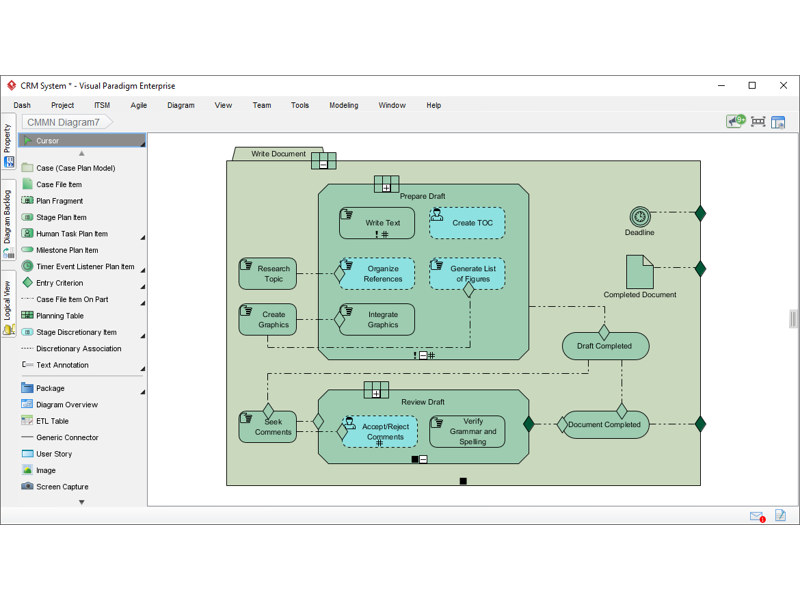Open the Modeling menu
800x600 pixels.
343,105
